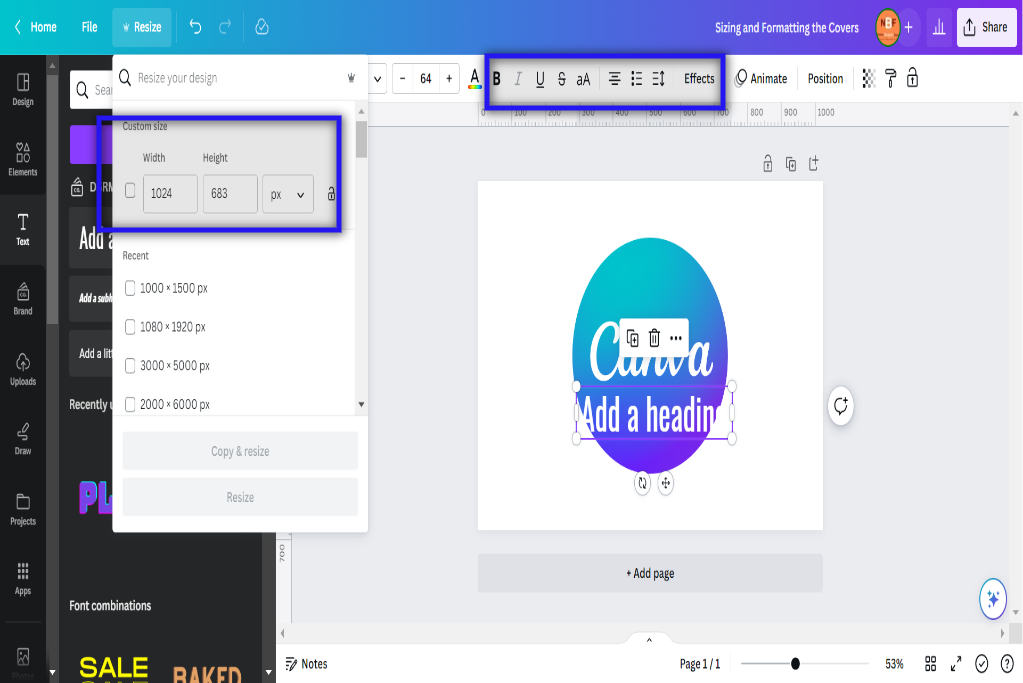1023x683 pixels.
Task: Open the analytics bar chart icon
Action: (x=939, y=27)
